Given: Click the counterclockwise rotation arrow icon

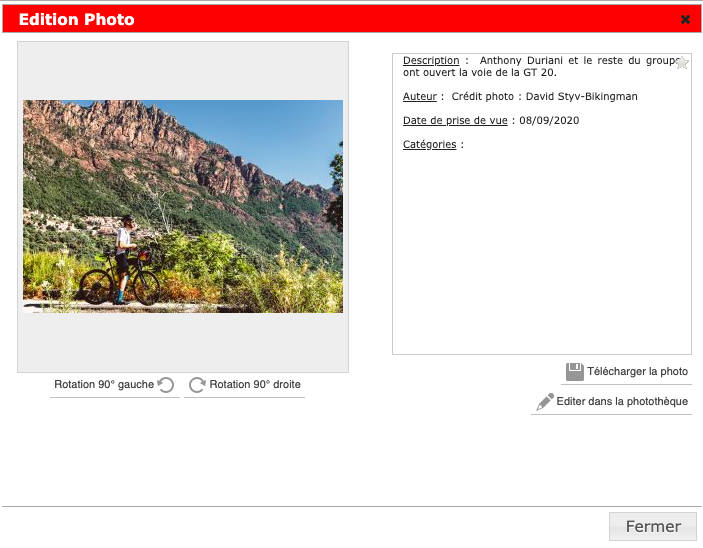Looking at the screenshot, I should (x=165, y=385).
